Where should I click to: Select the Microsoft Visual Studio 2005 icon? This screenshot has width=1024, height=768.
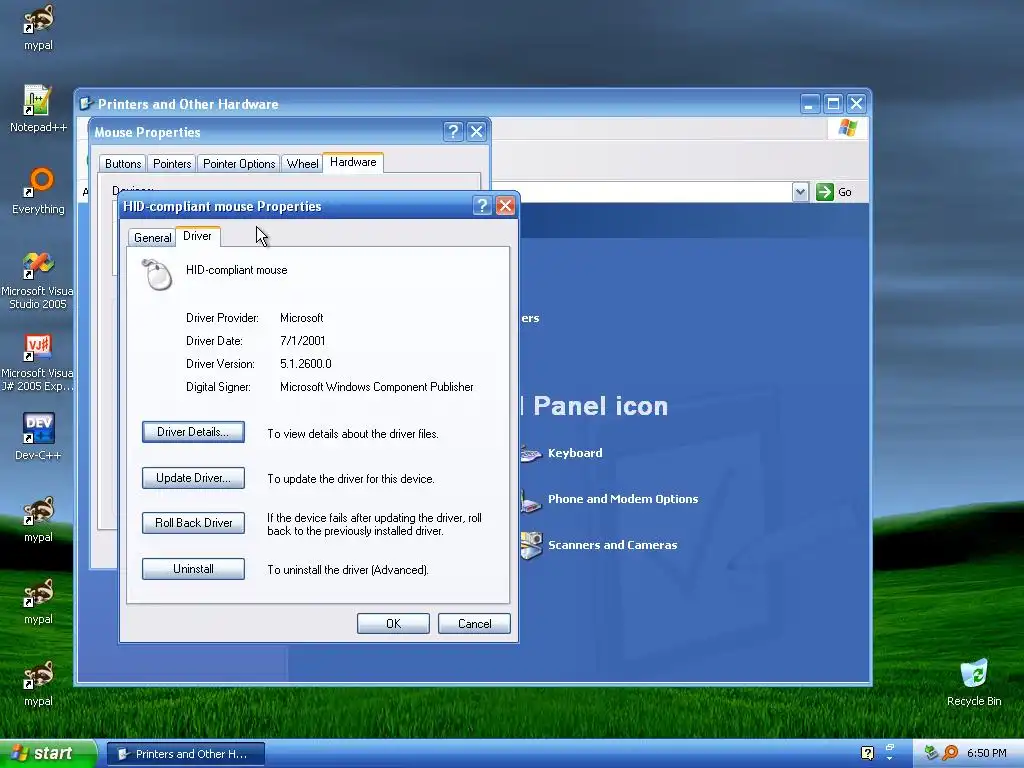click(38, 280)
